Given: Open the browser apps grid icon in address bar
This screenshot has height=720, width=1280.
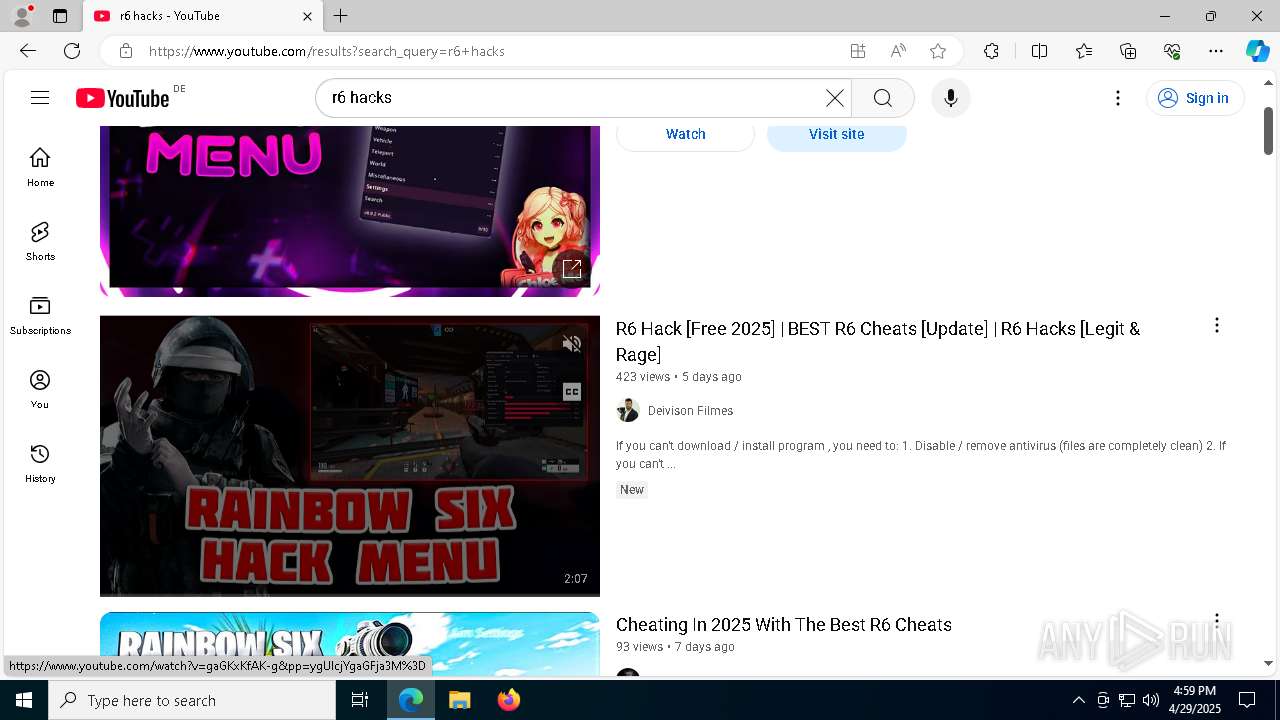Looking at the screenshot, I should point(858,51).
